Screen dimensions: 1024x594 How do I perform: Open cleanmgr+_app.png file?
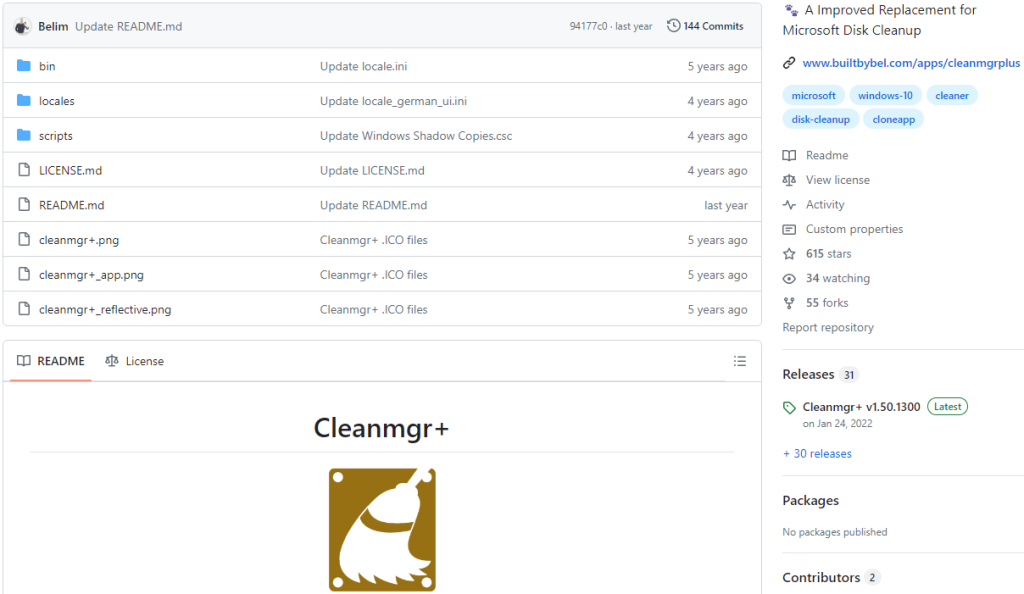click(91, 274)
